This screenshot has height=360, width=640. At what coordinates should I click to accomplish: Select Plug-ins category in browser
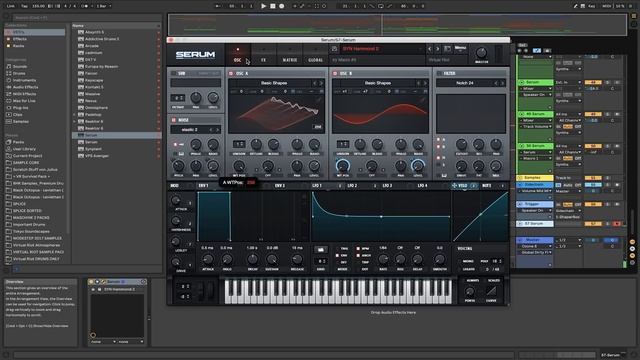[x=20, y=108]
